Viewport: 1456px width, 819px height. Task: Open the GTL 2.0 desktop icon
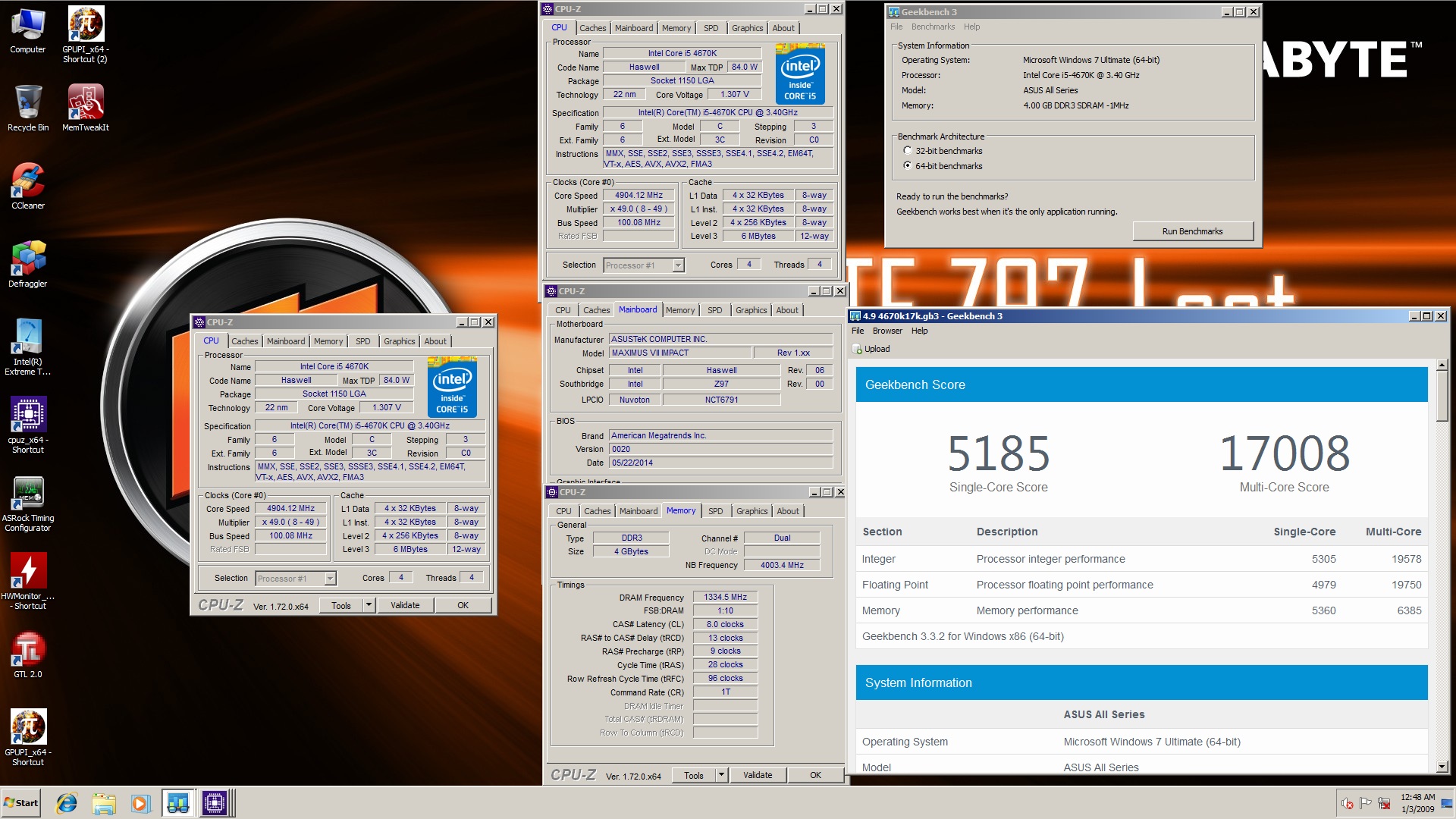[28, 654]
